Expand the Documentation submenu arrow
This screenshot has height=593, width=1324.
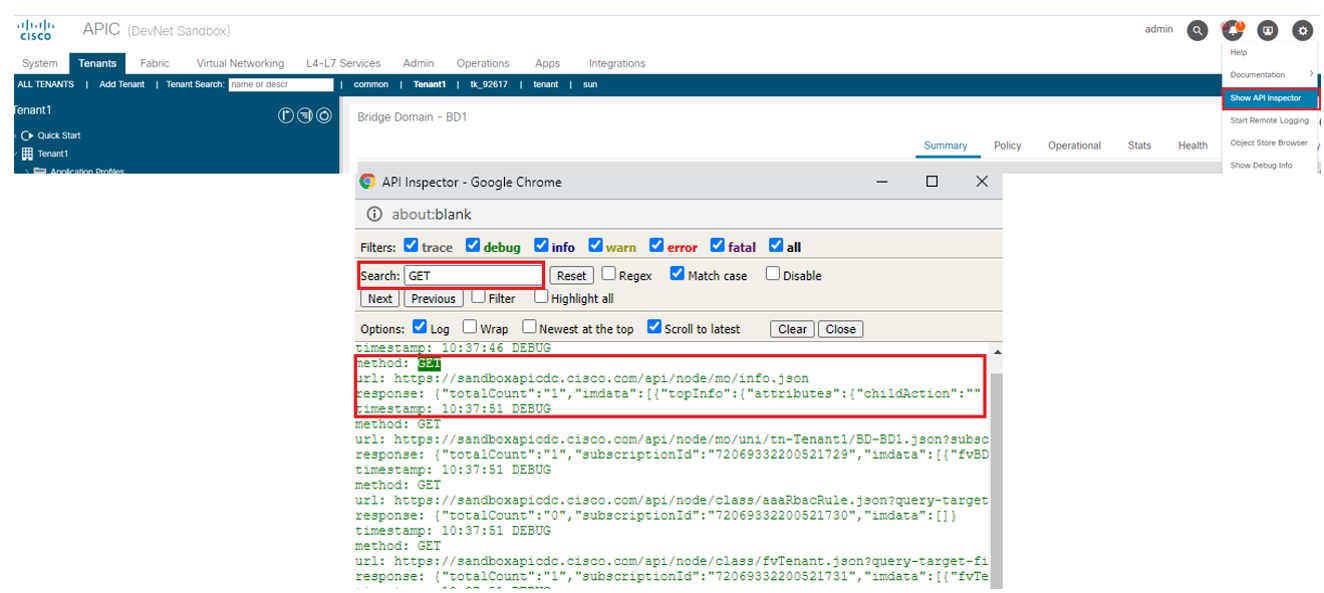point(1311,74)
